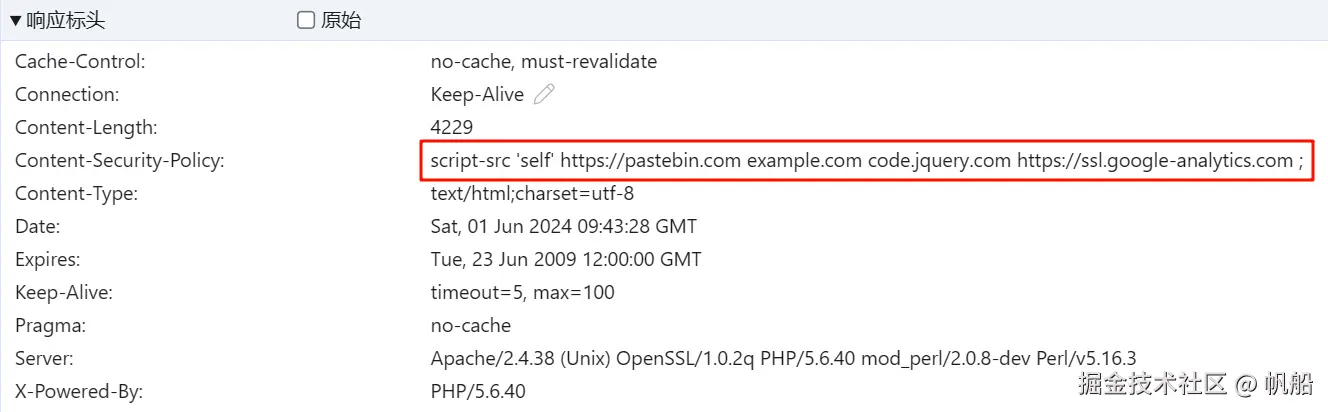Click the script-src policy value text

click(866, 160)
